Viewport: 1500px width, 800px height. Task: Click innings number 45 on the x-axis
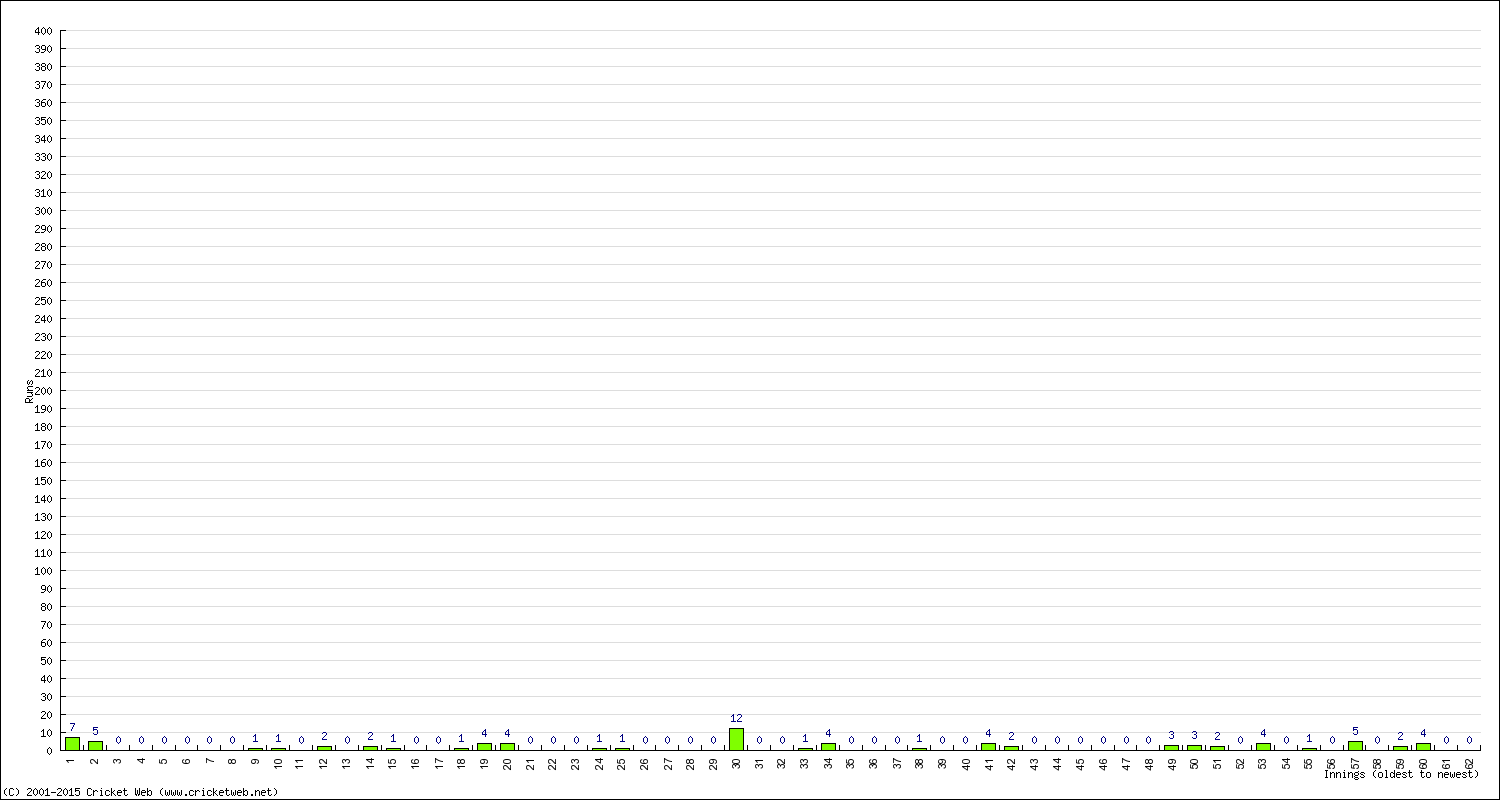[x=1080, y=763]
